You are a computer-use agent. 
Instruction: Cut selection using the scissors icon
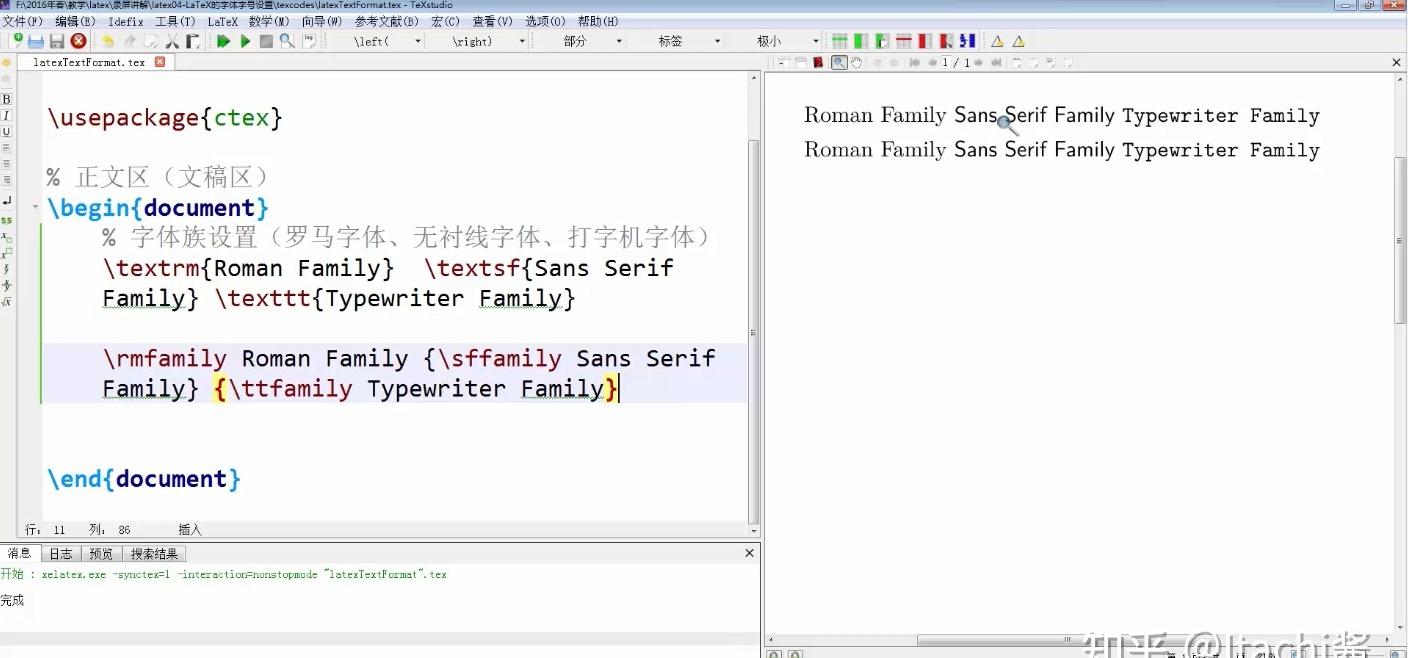point(172,41)
